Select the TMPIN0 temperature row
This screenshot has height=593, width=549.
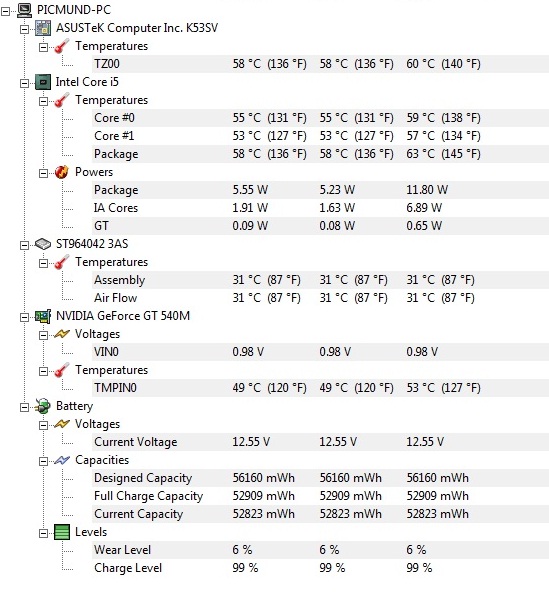pos(320,388)
